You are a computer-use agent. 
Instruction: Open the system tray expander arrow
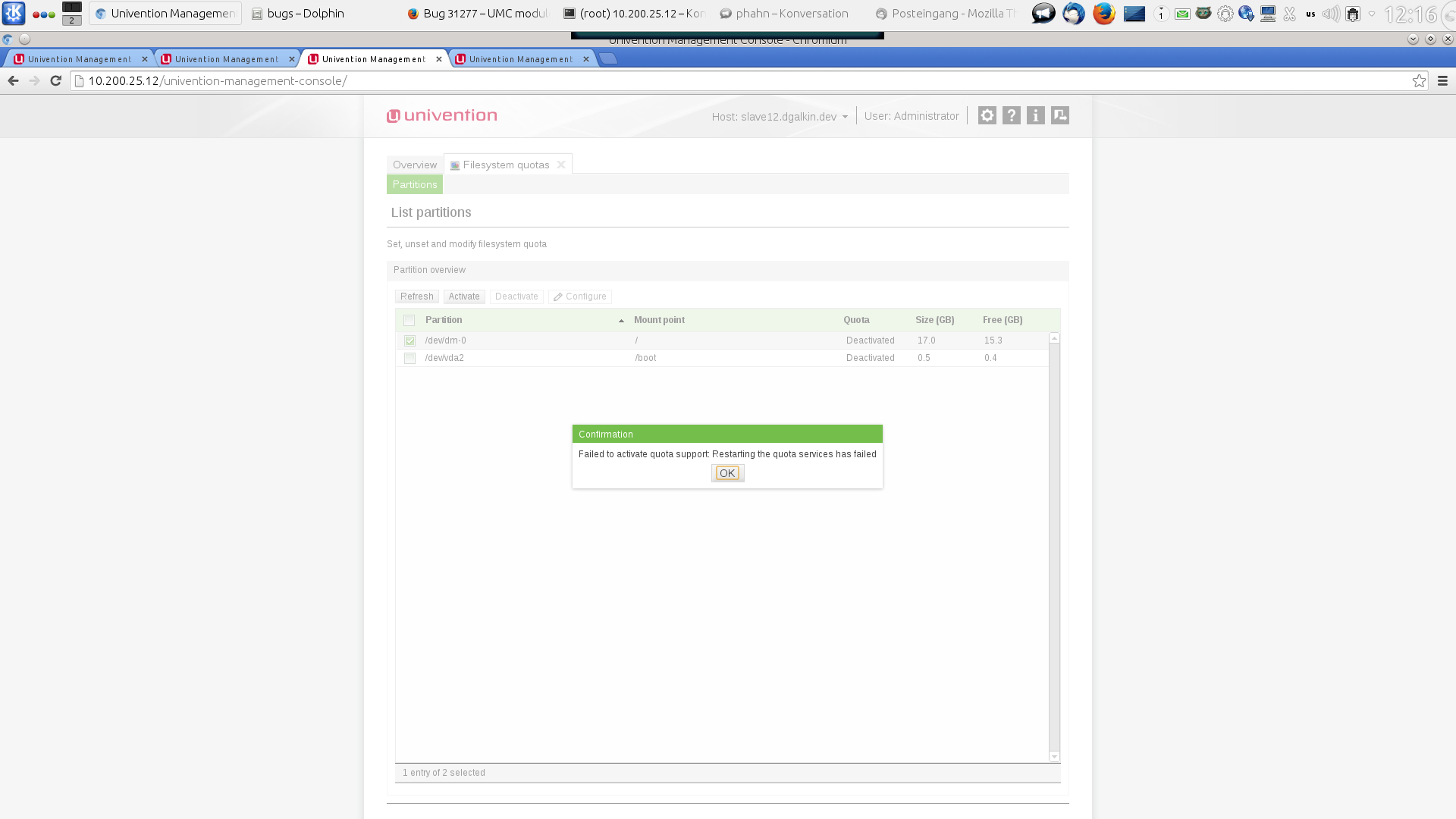coord(1372,14)
